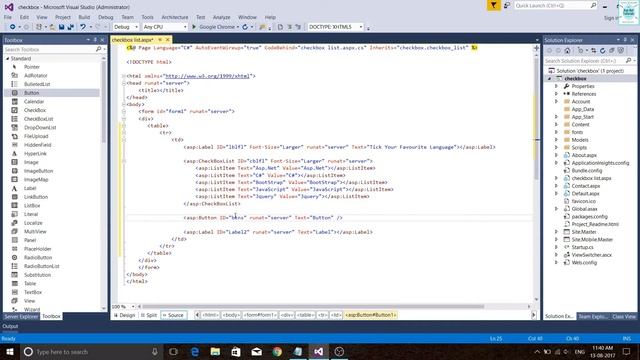Open the File menu
Image resolution: width=640 pixels, height=360 pixels.
tap(8, 17)
